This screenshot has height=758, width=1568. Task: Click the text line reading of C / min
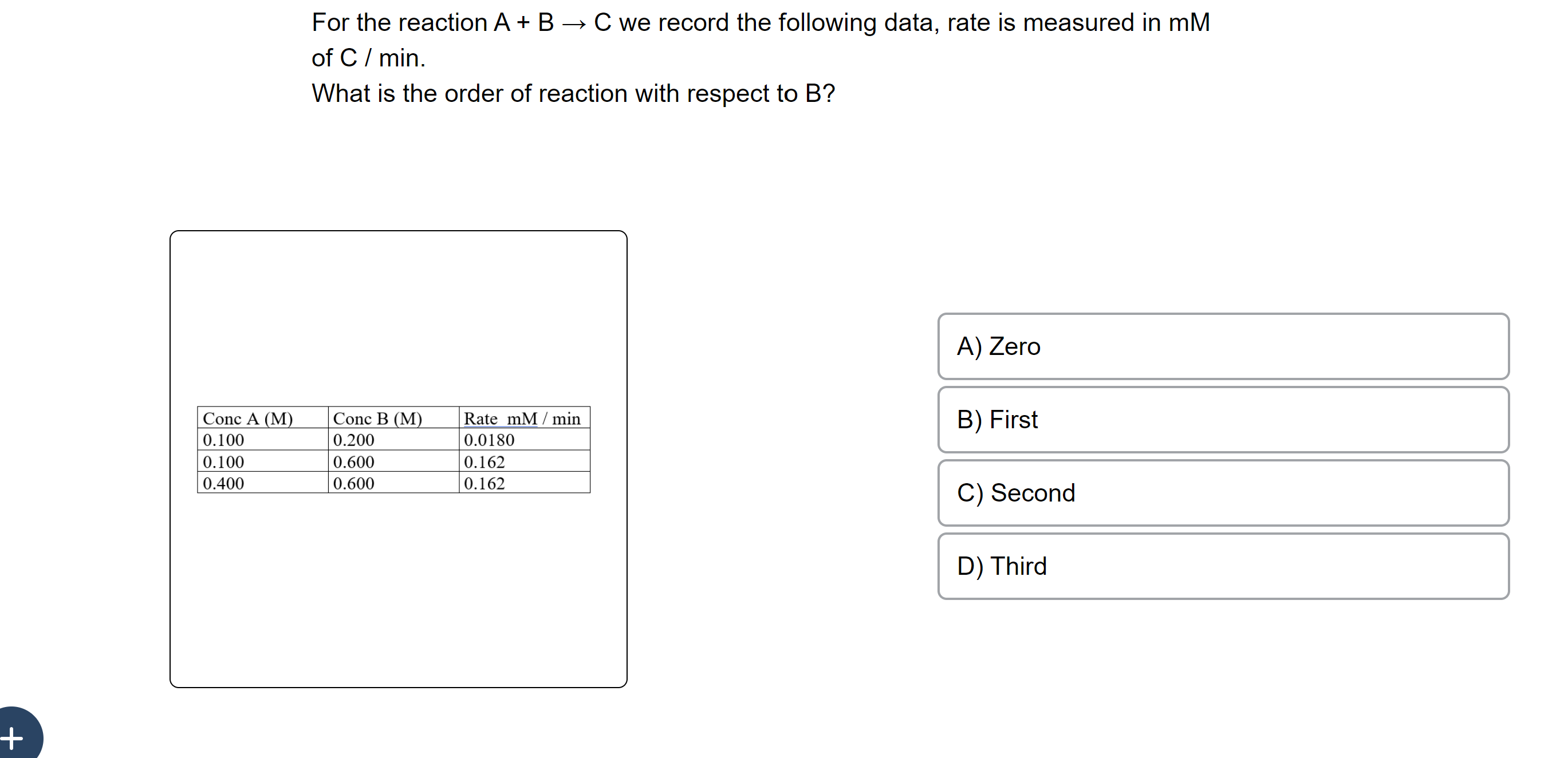(x=368, y=58)
